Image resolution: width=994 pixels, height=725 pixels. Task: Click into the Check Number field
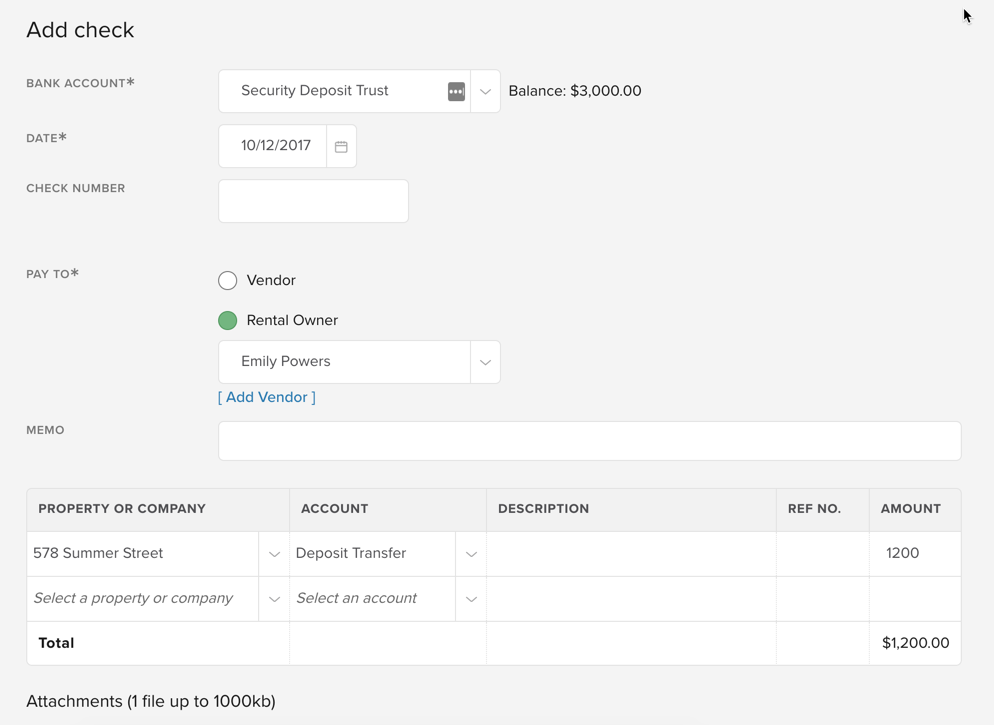(313, 201)
